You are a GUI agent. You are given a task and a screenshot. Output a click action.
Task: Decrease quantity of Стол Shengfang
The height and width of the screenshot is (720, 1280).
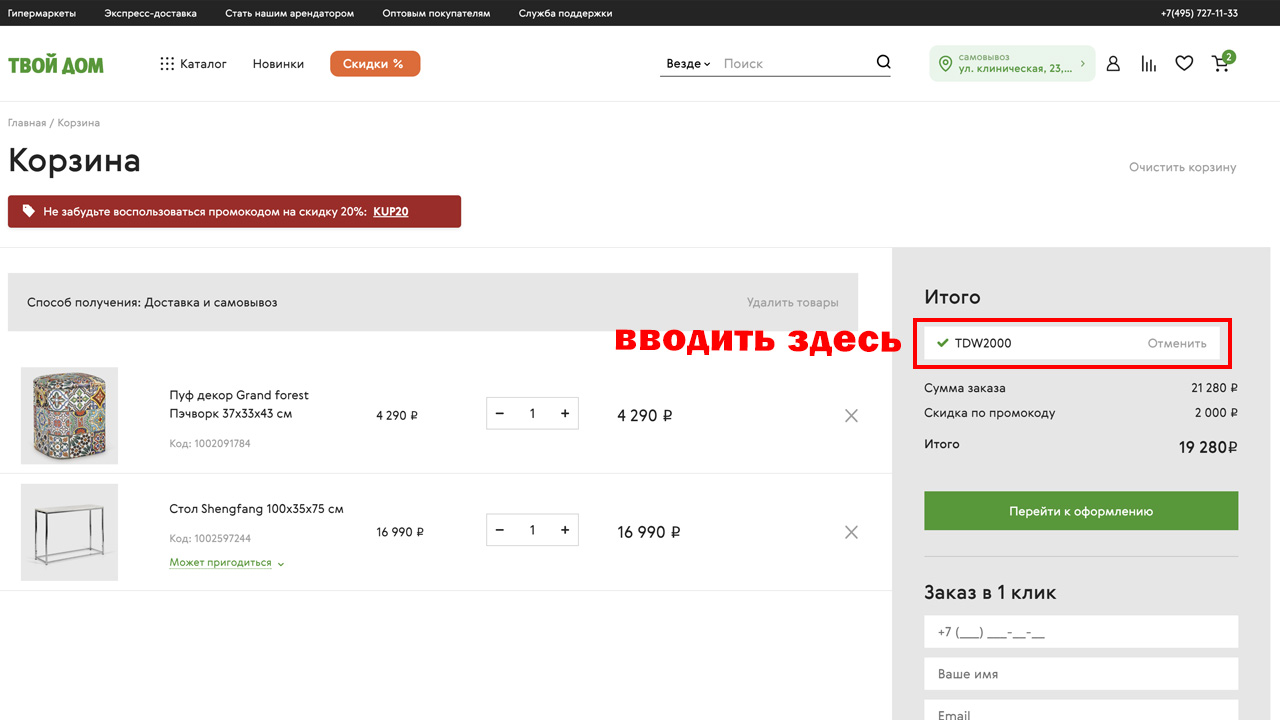(500, 530)
